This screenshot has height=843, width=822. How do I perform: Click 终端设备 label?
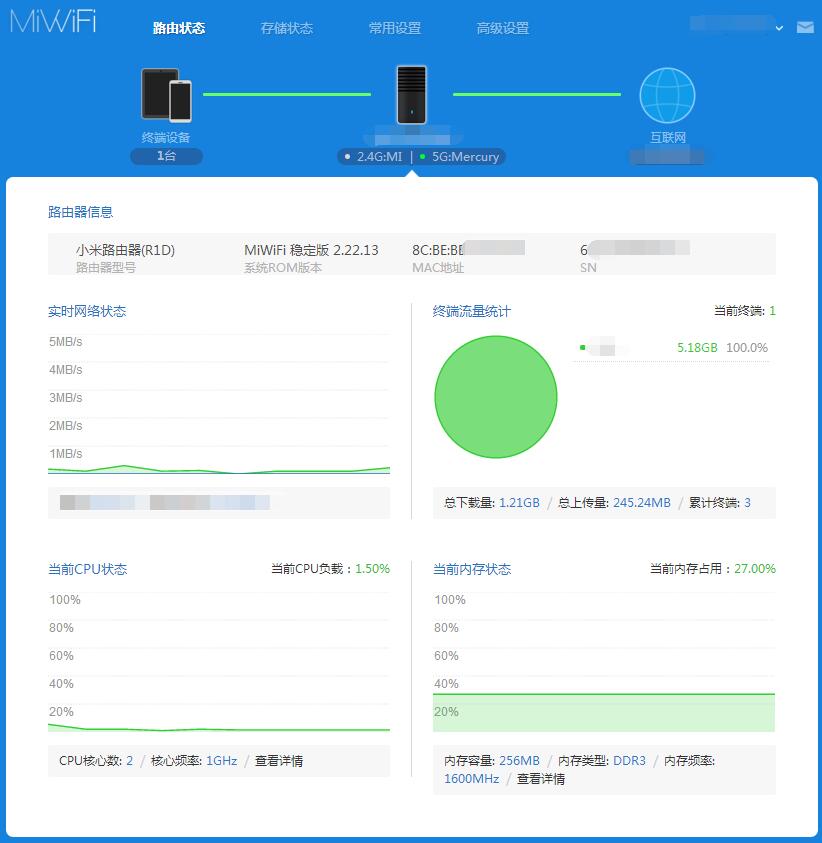[x=166, y=138]
